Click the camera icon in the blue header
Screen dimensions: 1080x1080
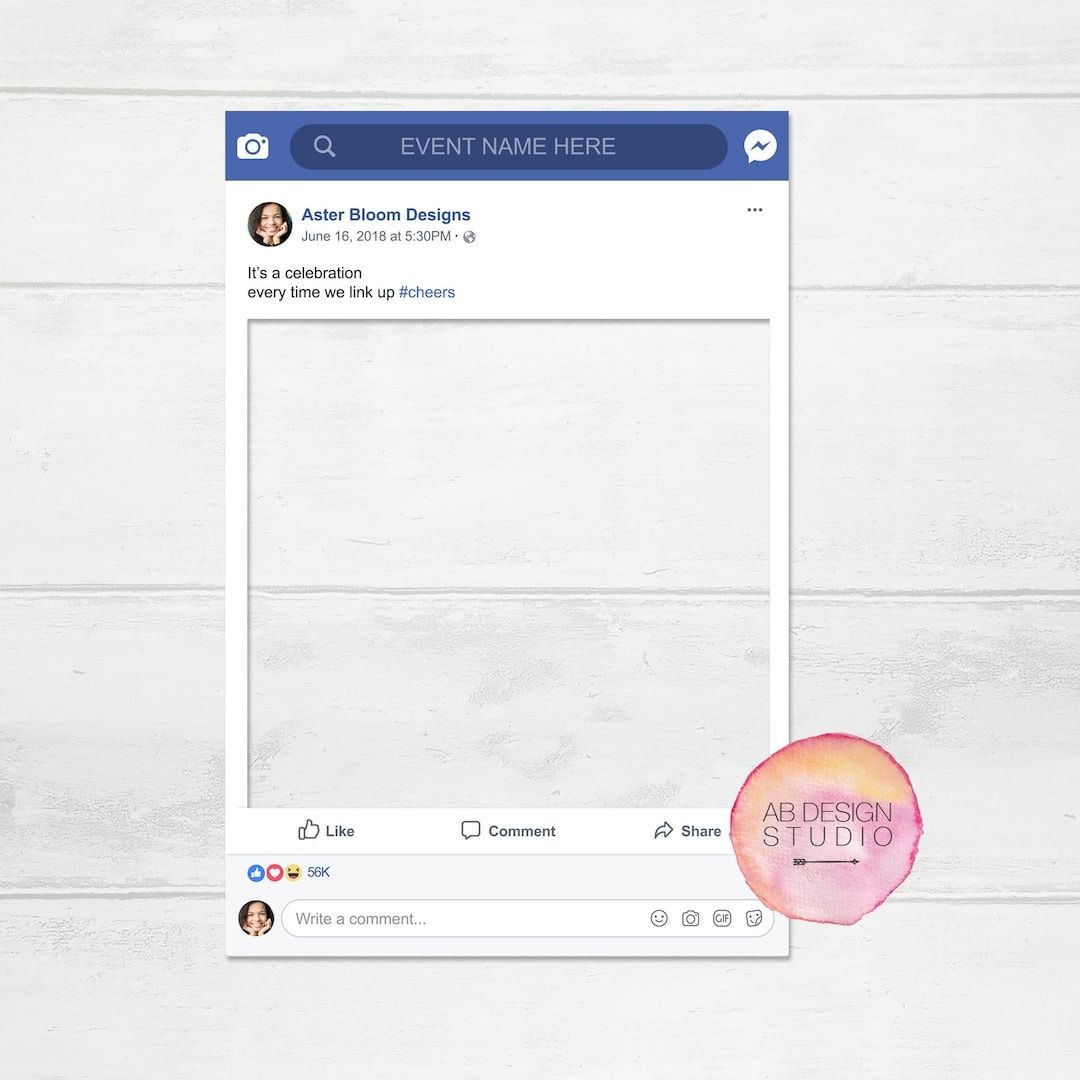[253, 146]
